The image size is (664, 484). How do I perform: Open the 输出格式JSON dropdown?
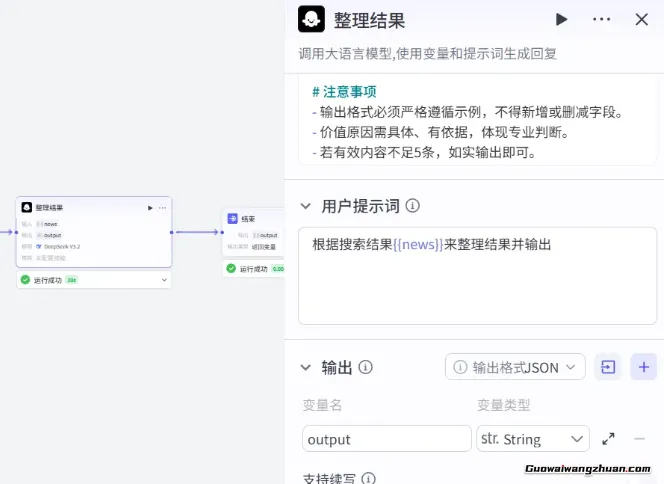point(515,367)
